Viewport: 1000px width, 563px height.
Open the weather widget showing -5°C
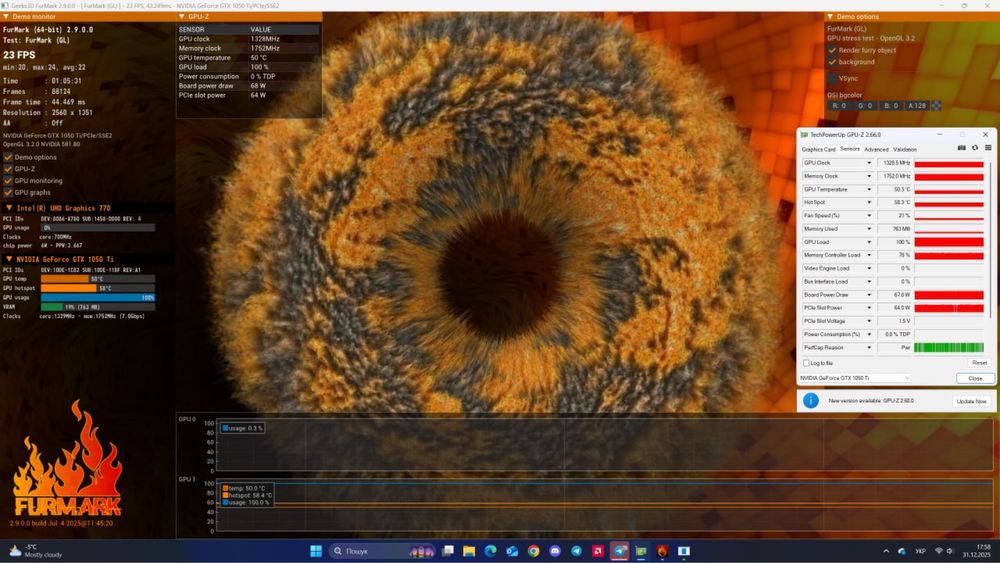(x=36, y=551)
